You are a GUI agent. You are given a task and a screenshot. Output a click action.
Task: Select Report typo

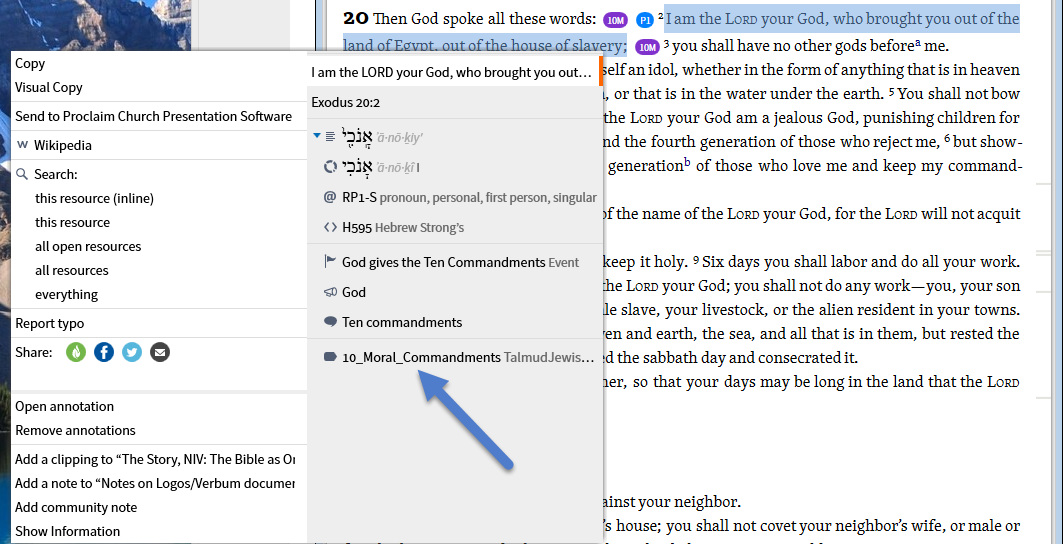(x=49, y=324)
